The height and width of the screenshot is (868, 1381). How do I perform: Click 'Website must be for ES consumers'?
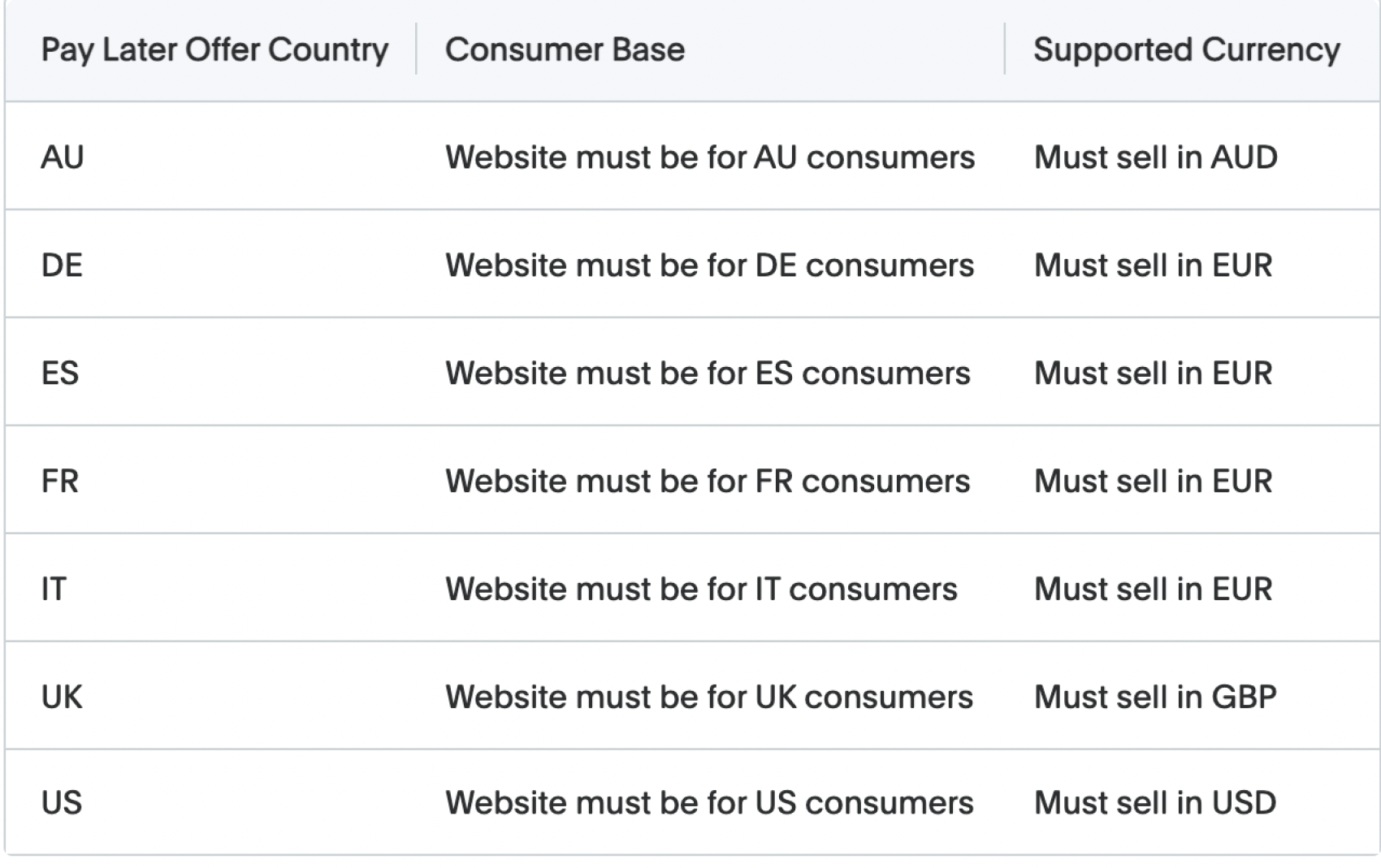coord(707,373)
